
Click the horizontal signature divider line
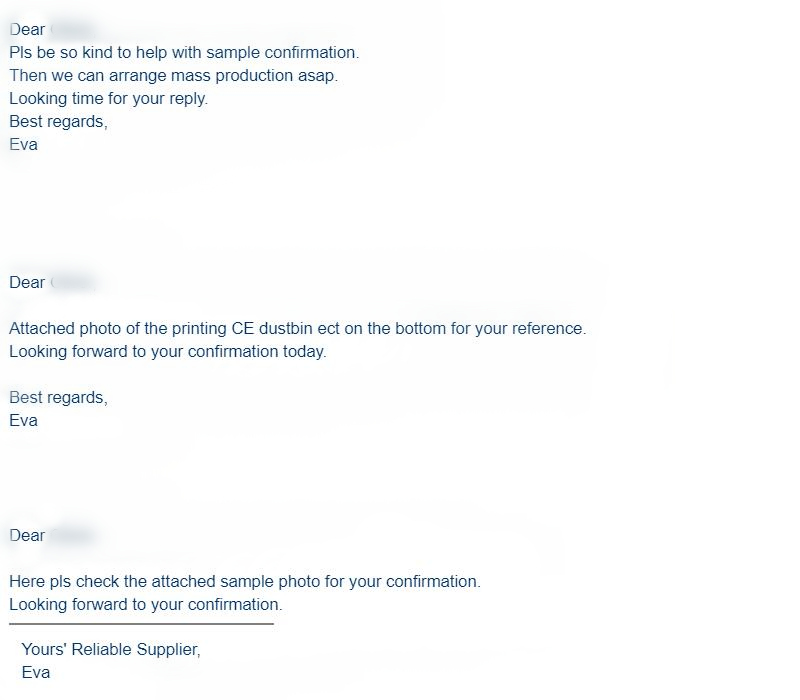pyautogui.click(x=141, y=623)
